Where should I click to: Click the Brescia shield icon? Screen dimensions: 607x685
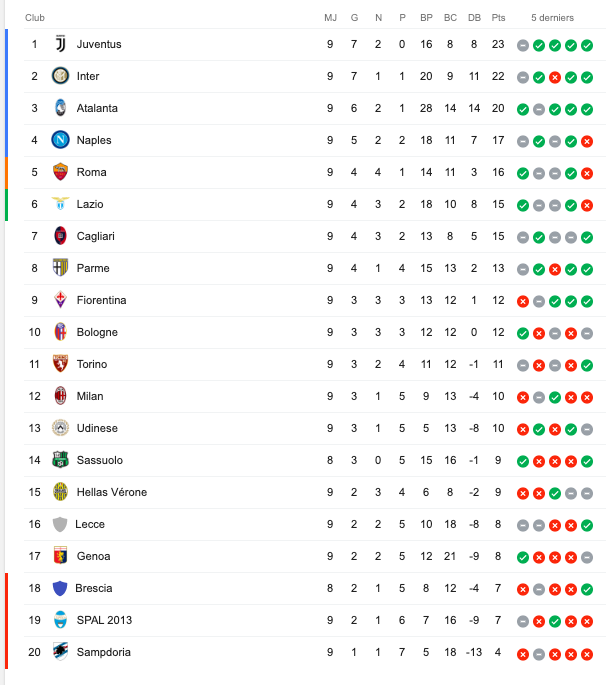pos(60,588)
